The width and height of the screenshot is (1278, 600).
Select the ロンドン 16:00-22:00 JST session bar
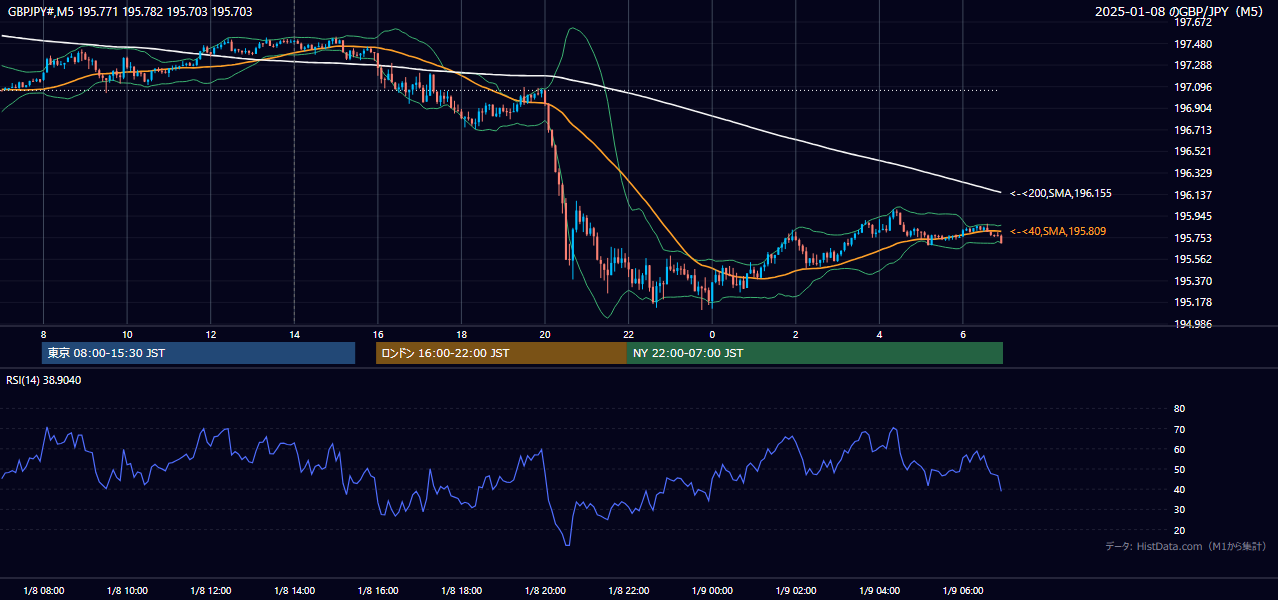501,353
